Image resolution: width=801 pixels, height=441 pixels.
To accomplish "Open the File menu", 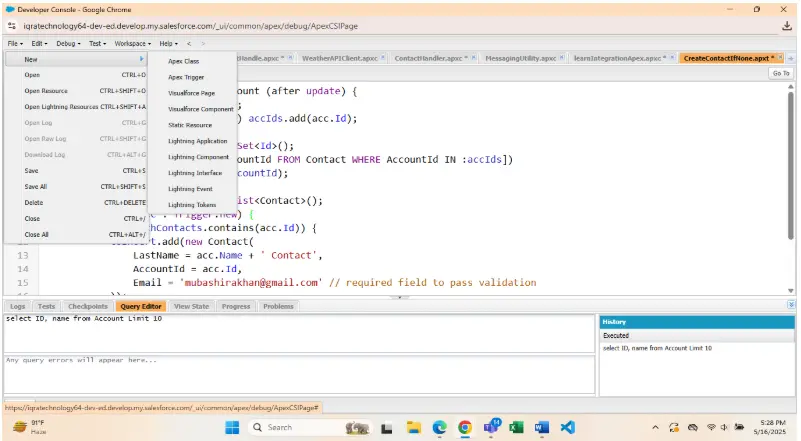I will point(15,43).
